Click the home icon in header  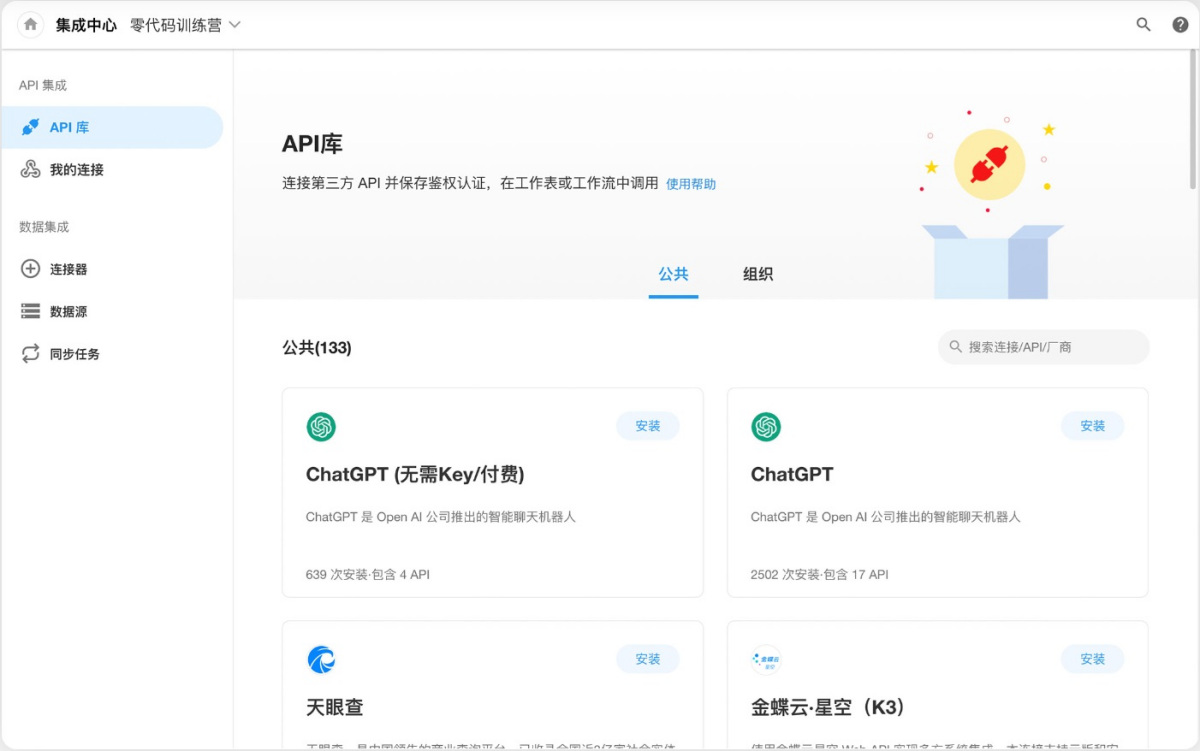point(31,25)
